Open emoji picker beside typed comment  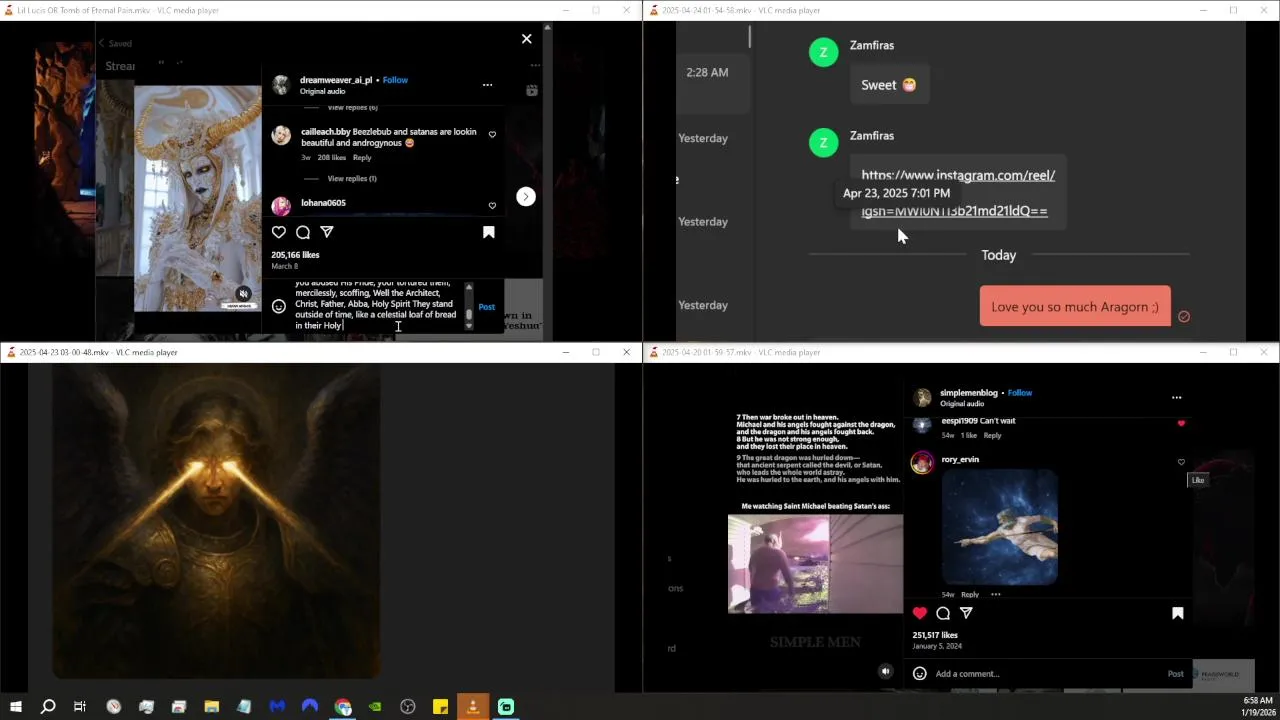click(x=279, y=306)
